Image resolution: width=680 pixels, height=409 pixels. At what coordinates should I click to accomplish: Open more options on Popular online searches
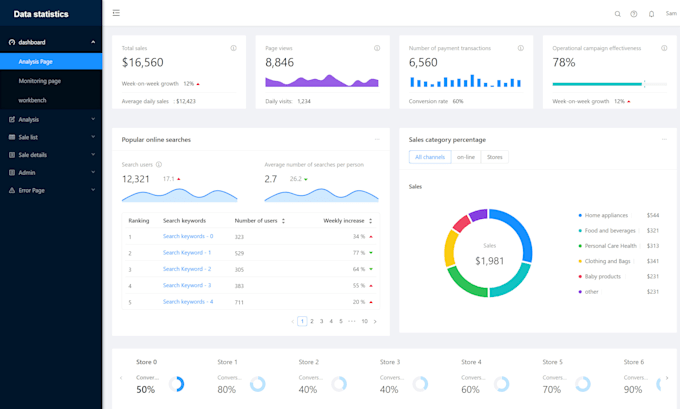[x=377, y=139]
